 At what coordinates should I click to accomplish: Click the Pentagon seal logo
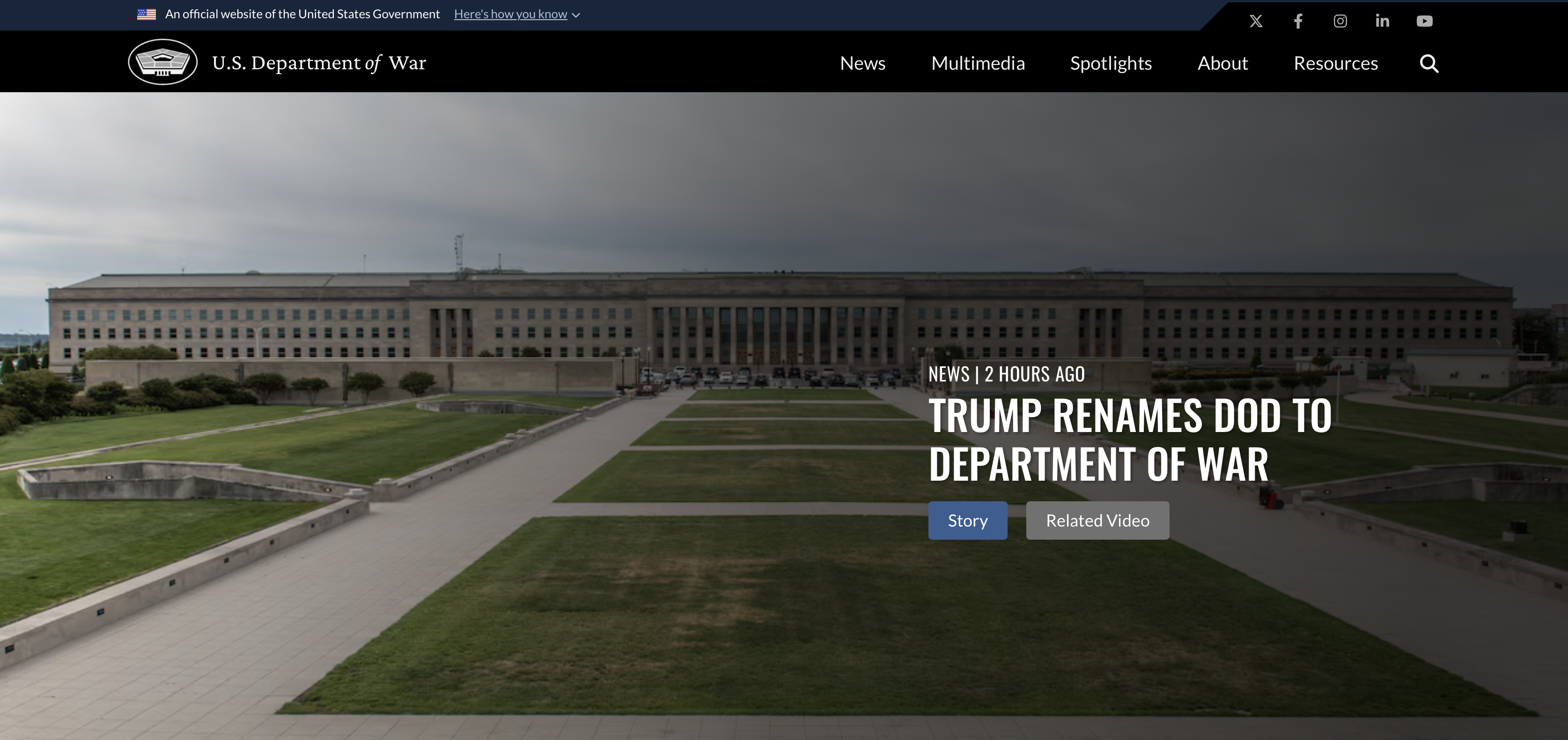tap(162, 62)
